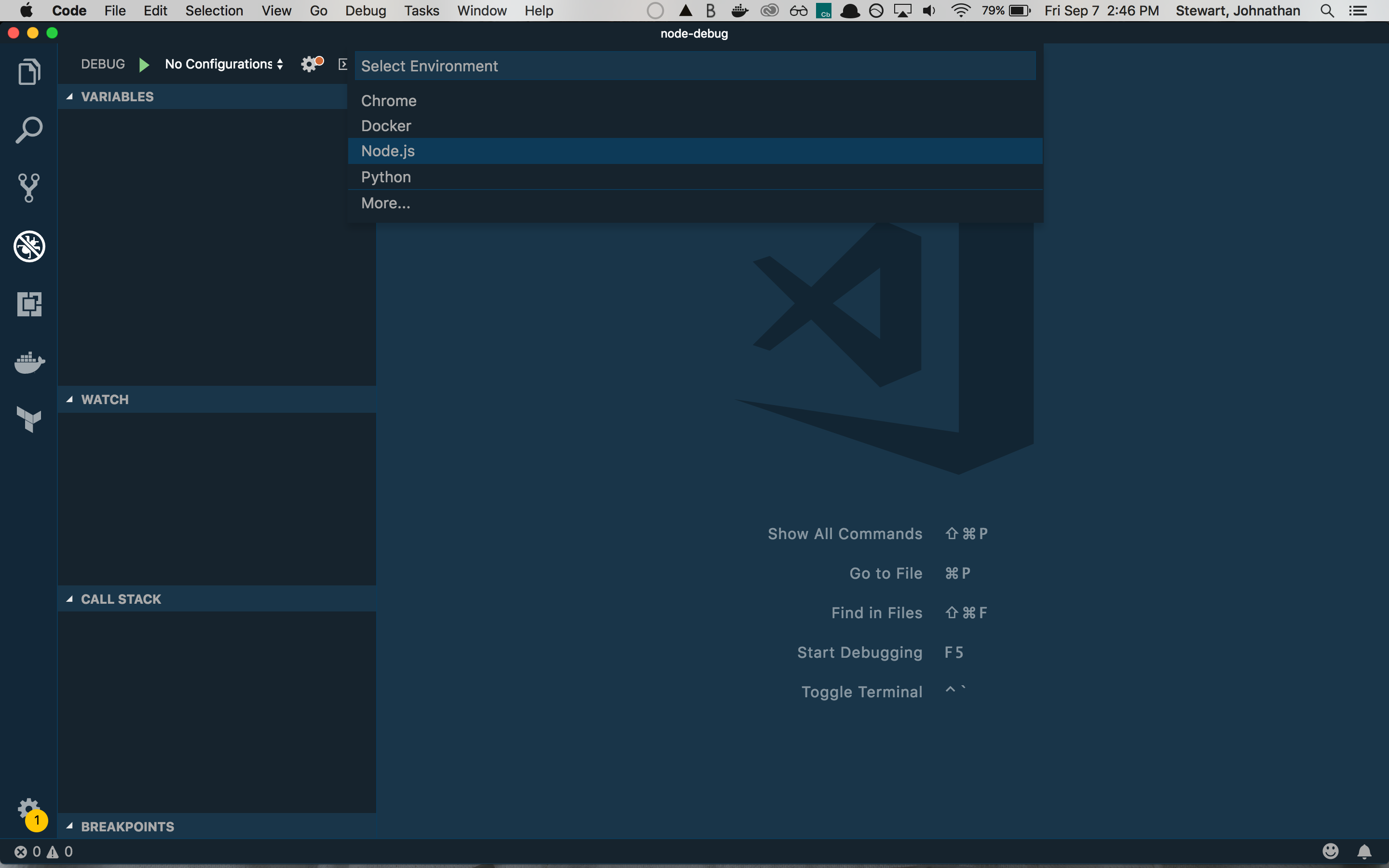Open the Edit menu

point(155,10)
